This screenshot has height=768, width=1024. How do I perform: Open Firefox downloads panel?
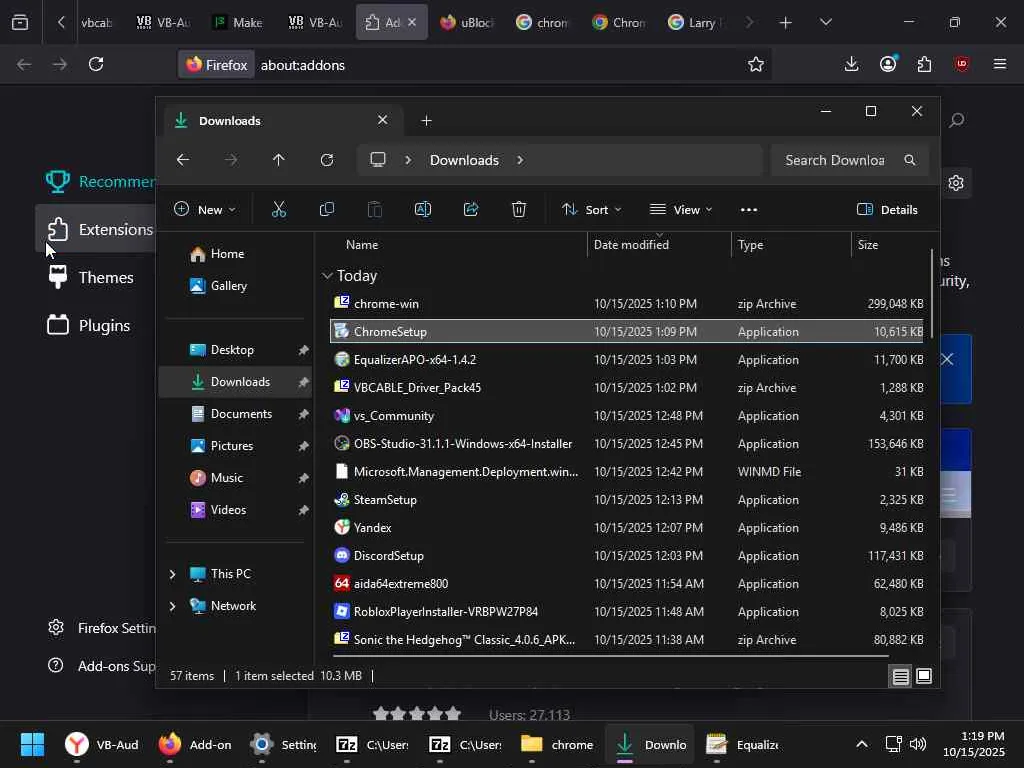click(x=851, y=64)
